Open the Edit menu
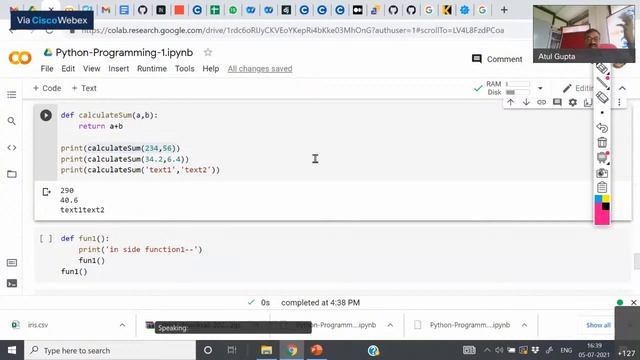 pos(68,69)
